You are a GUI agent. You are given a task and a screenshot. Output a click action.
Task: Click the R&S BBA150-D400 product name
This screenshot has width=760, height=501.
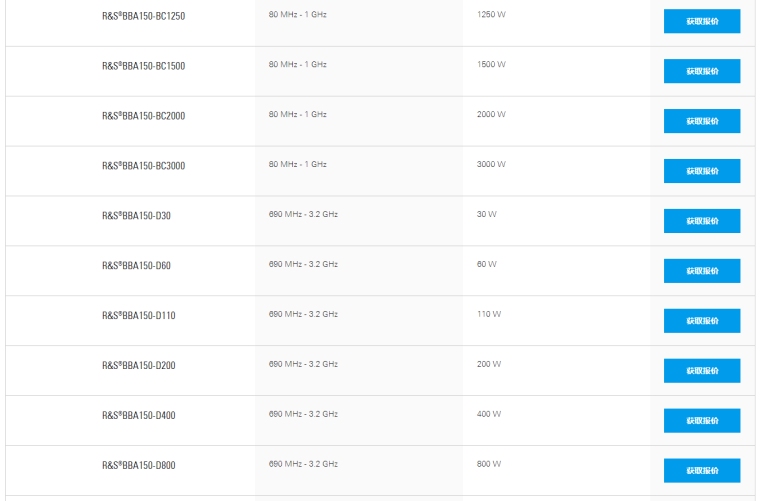138,416
